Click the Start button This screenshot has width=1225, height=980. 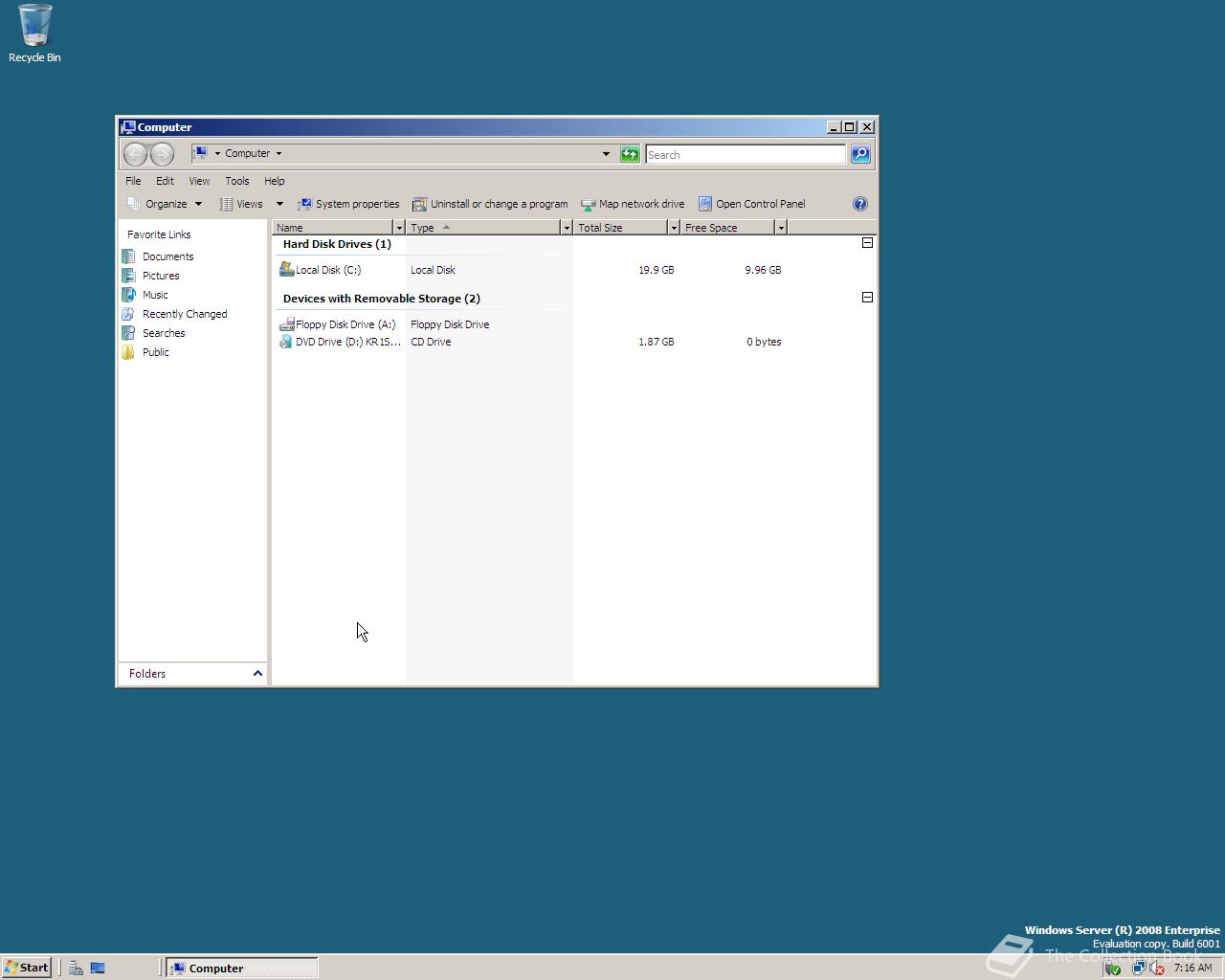point(27,968)
